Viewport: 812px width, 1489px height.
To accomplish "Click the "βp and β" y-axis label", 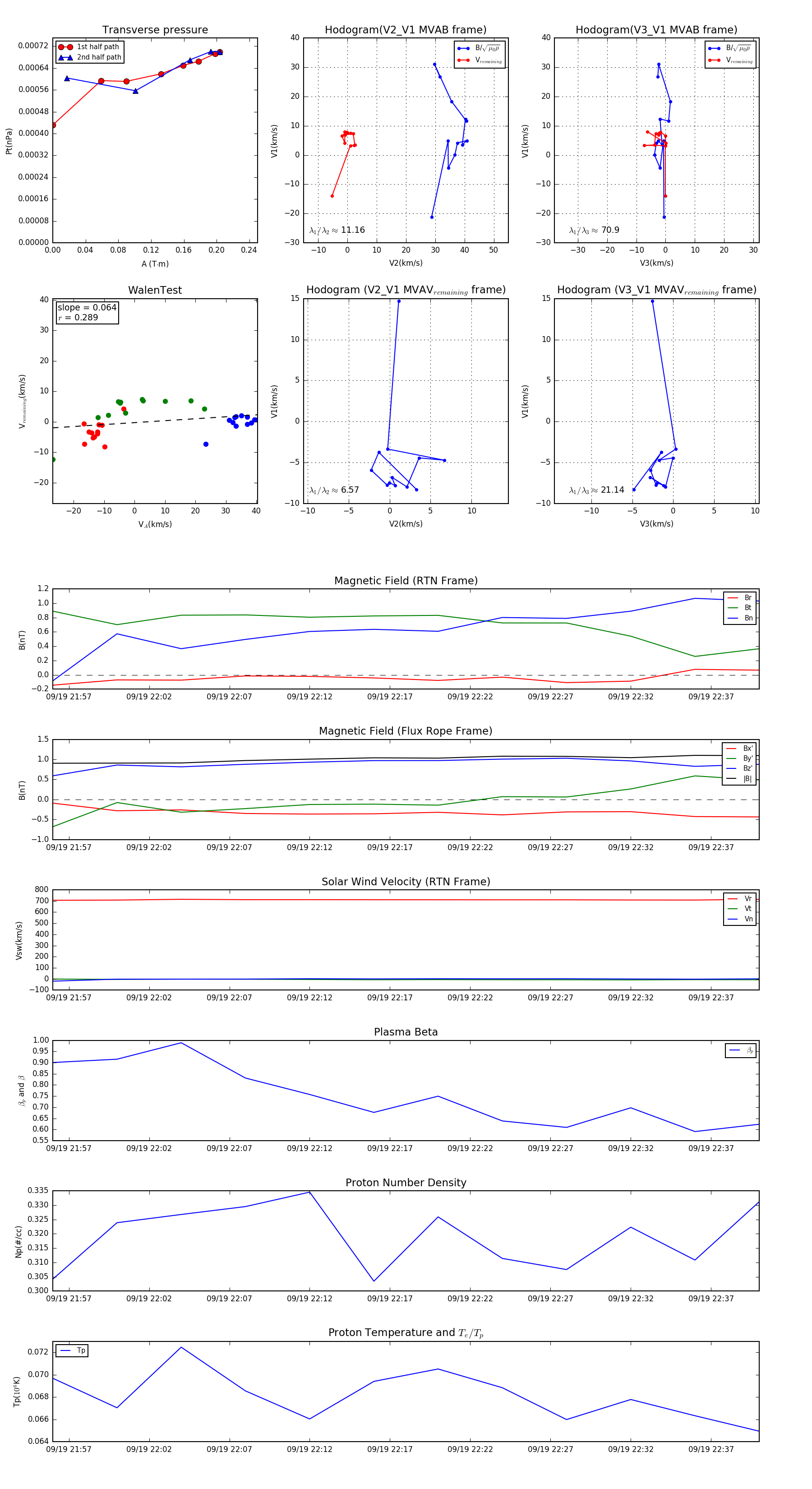I will (21, 1091).
